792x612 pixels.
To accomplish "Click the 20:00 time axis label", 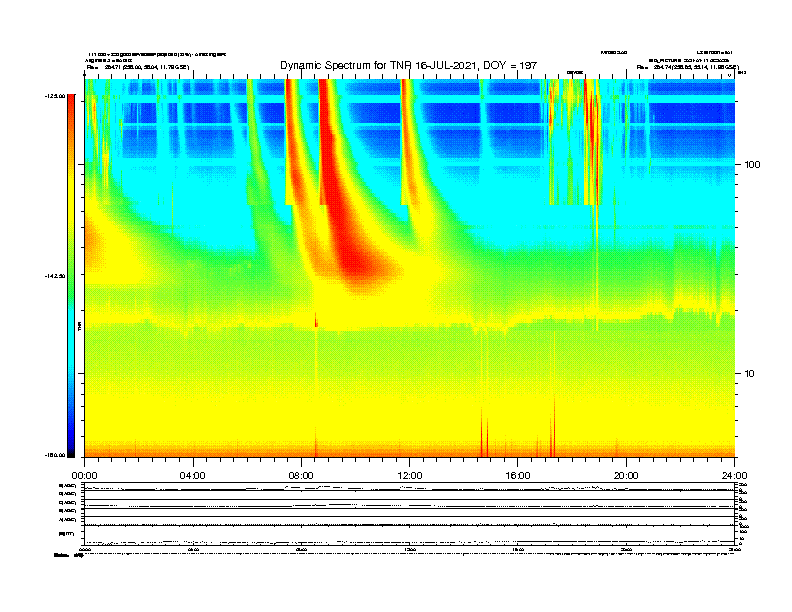I will click(626, 476).
